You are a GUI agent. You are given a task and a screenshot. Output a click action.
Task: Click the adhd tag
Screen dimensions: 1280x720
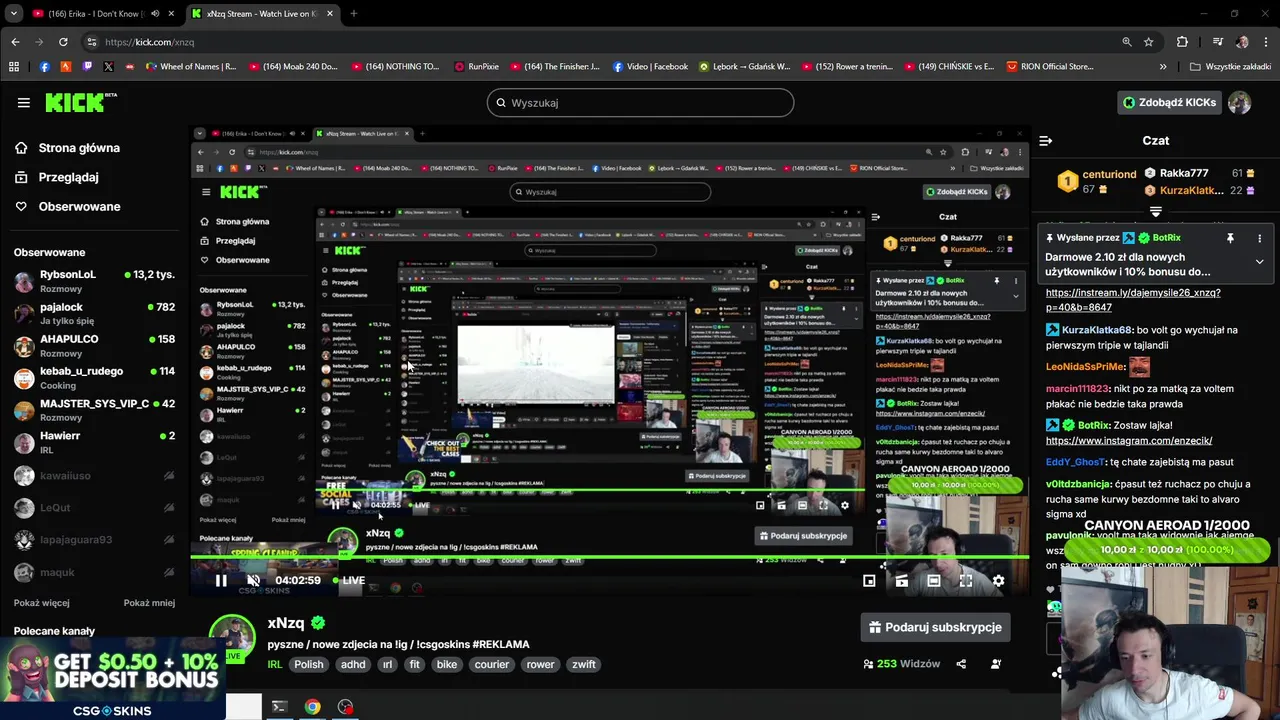click(x=353, y=664)
